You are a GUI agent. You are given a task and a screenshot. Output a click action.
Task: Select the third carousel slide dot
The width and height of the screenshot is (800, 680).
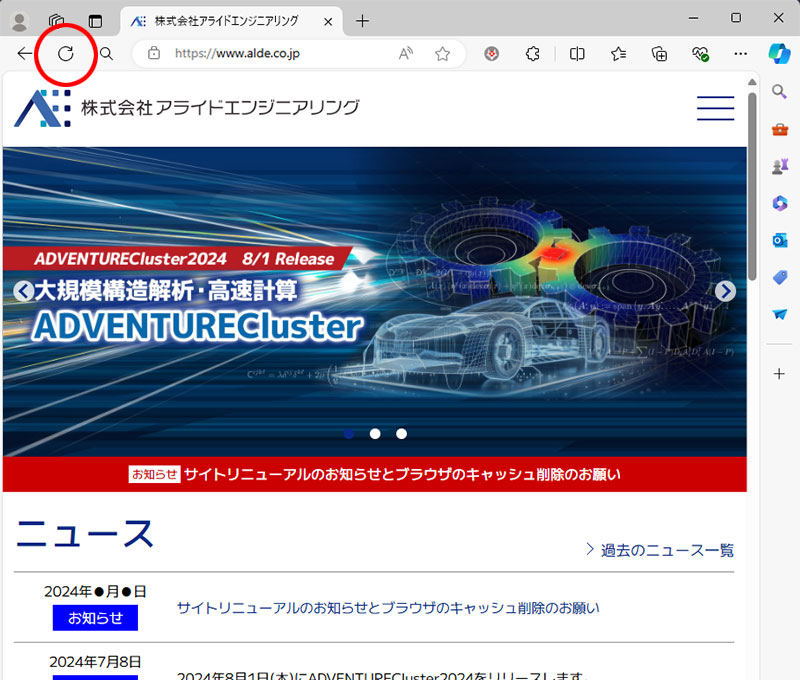401,433
